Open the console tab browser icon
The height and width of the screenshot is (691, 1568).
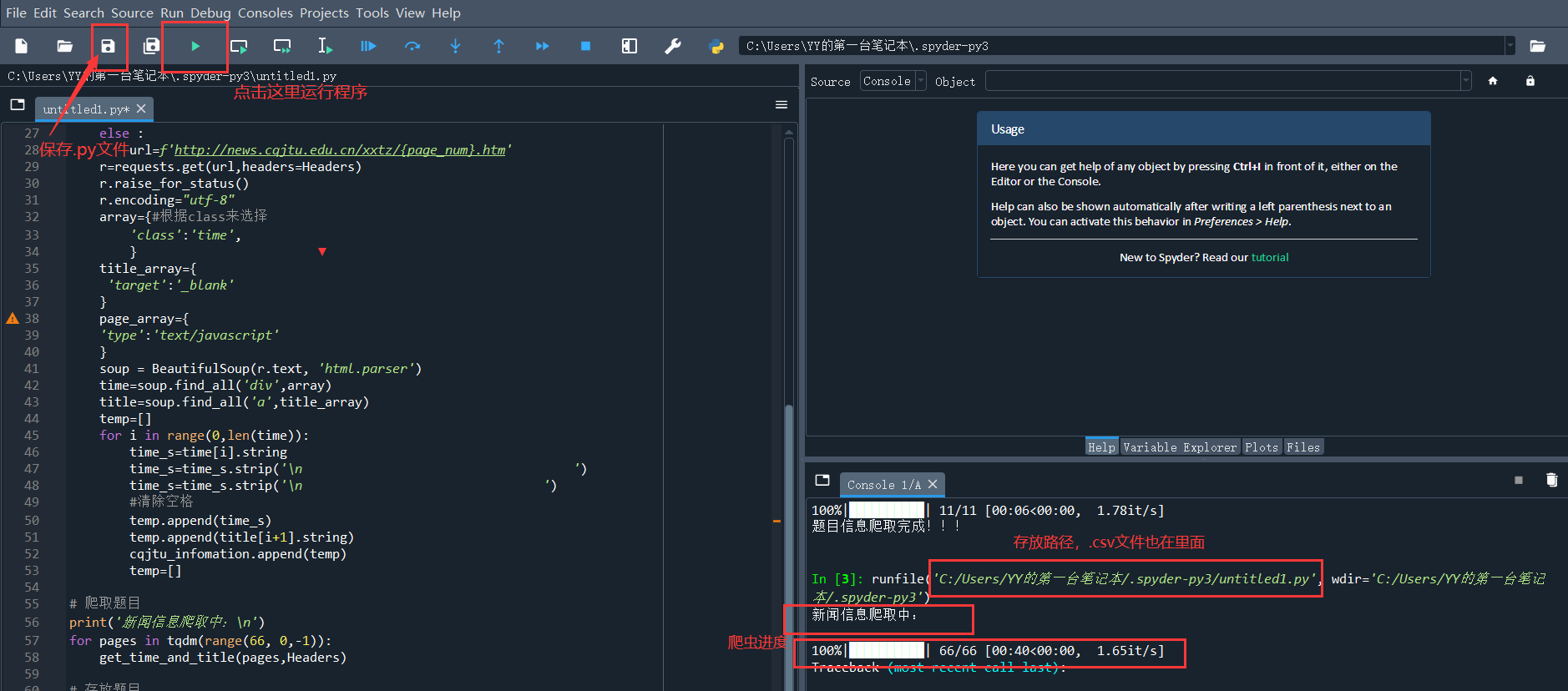(822, 480)
